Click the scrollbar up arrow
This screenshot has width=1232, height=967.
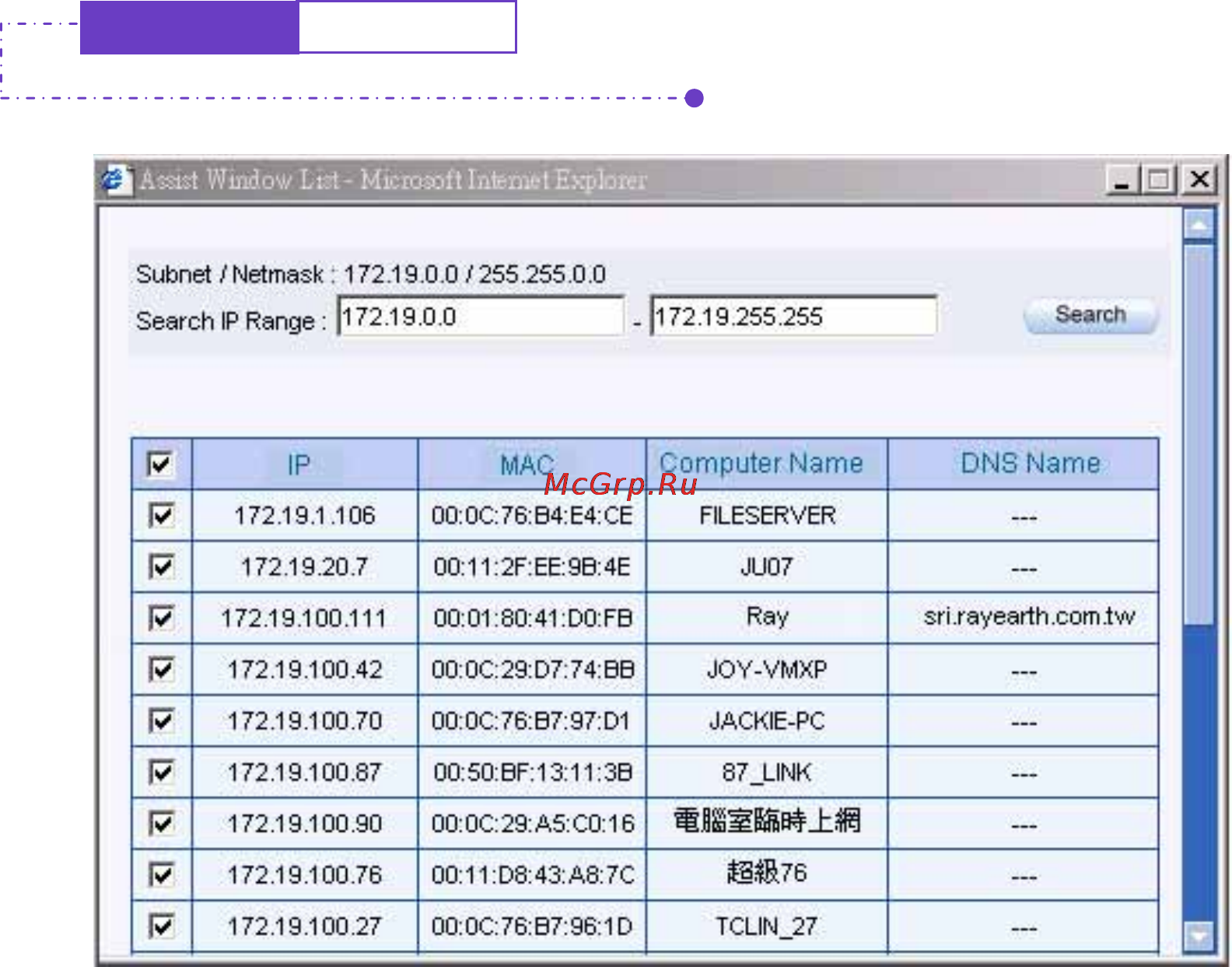coord(1199,226)
